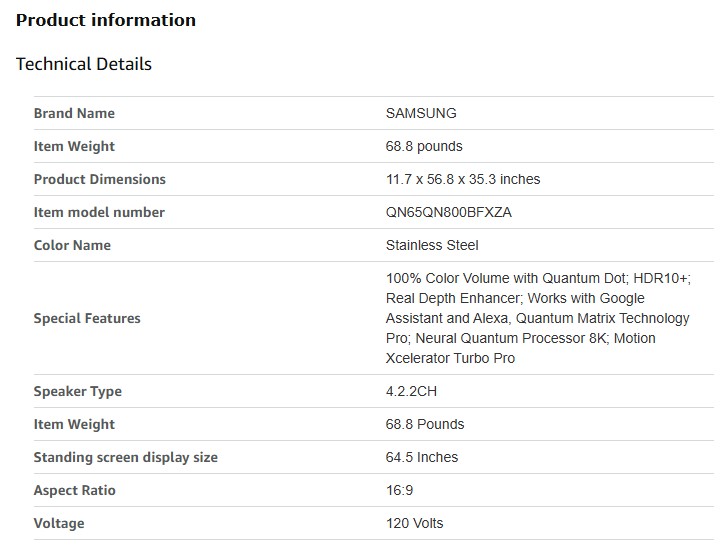Click the 120 Volts value

(414, 523)
